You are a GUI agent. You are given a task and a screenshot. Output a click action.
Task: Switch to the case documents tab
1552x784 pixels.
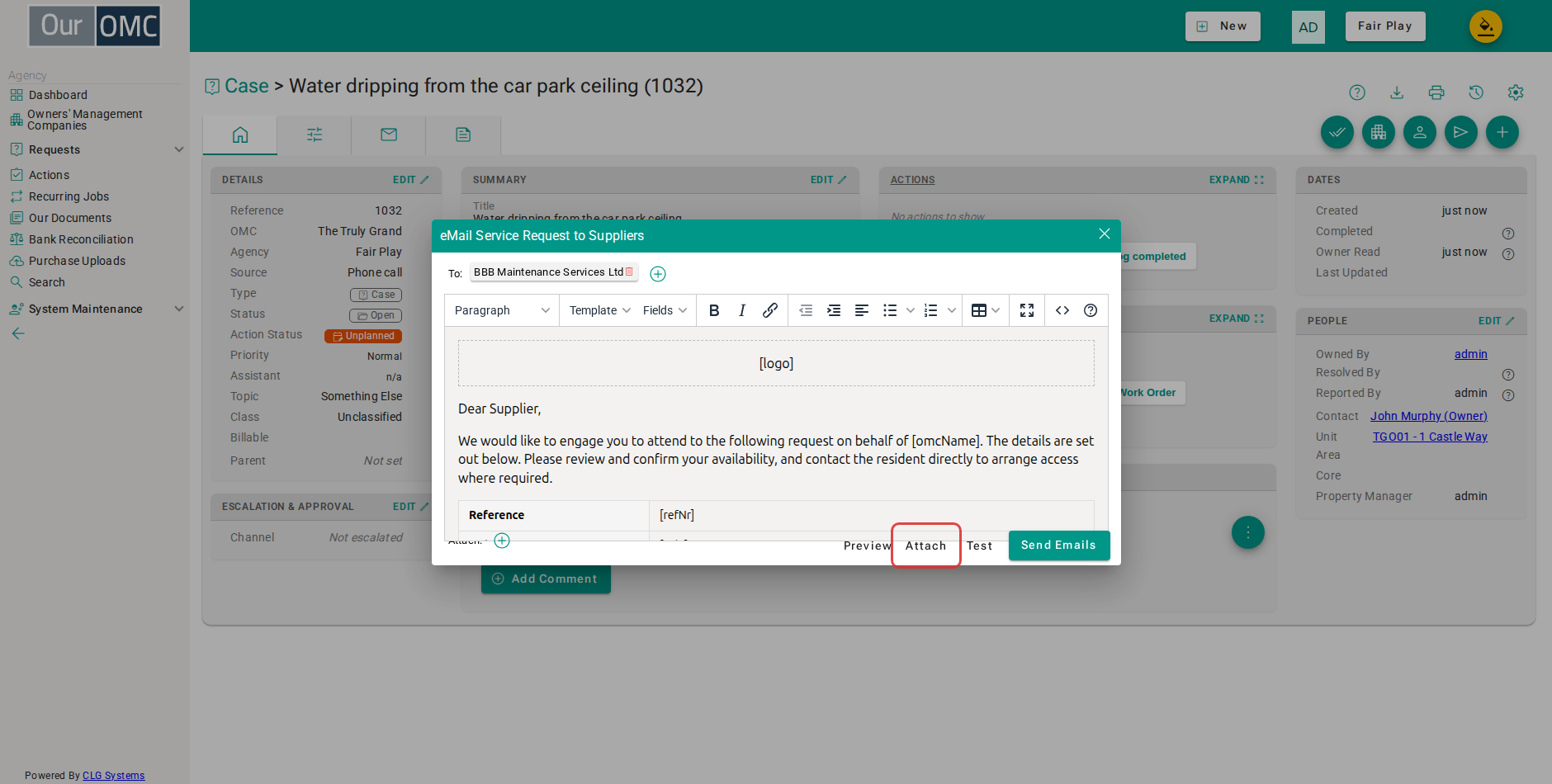coord(463,135)
